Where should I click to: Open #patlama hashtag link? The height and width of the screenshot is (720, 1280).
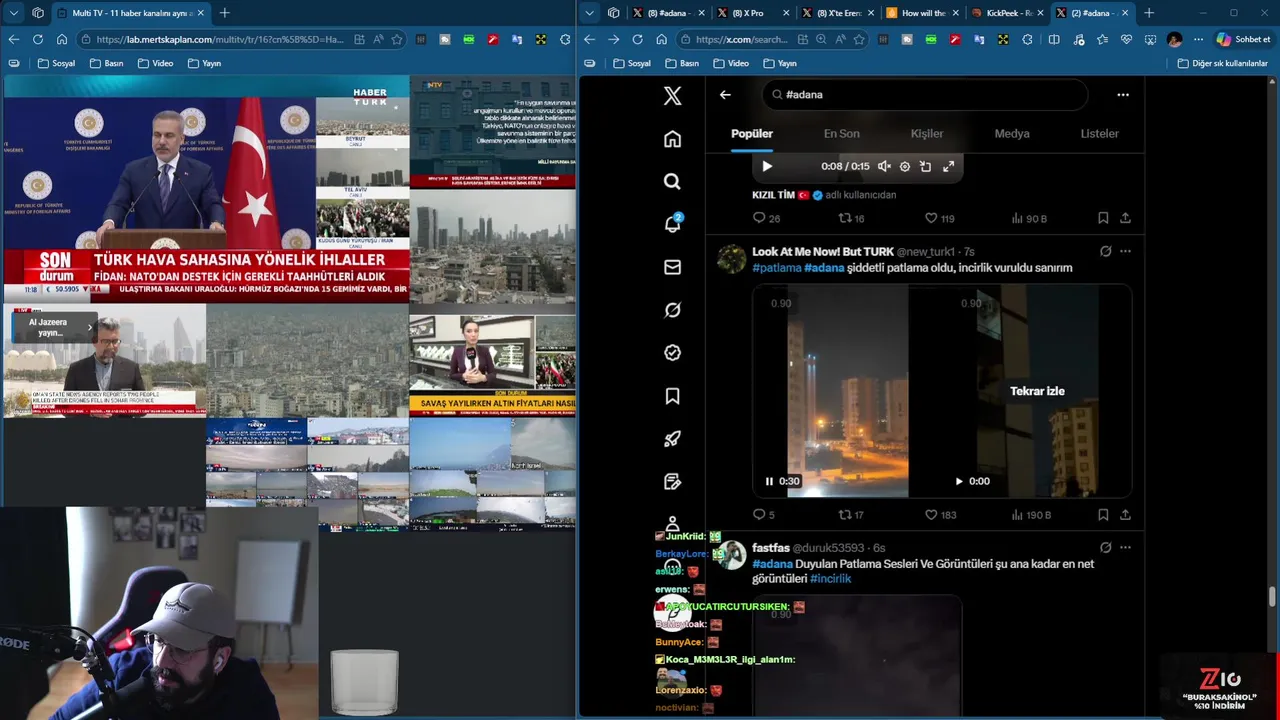tap(777, 268)
